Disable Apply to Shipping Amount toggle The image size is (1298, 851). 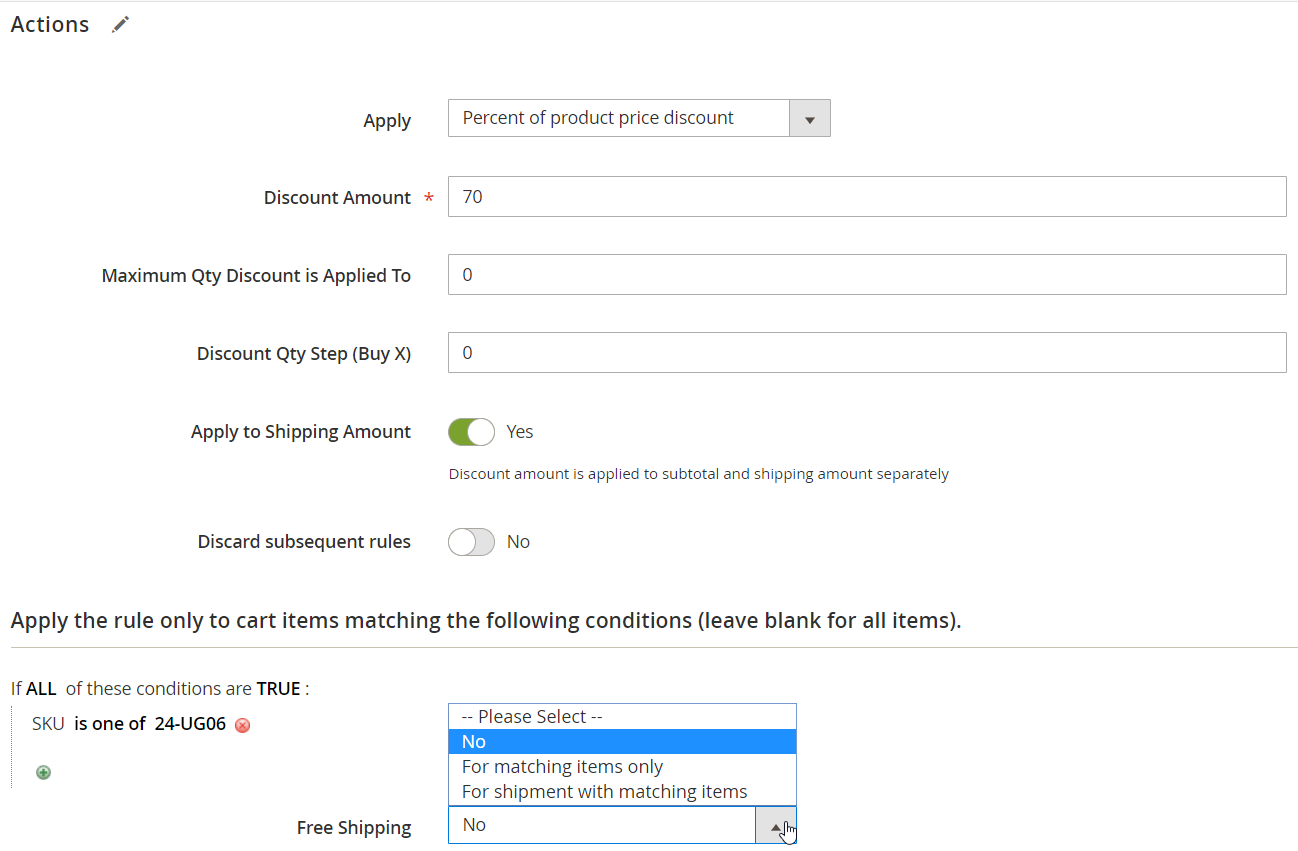click(471, 432)
